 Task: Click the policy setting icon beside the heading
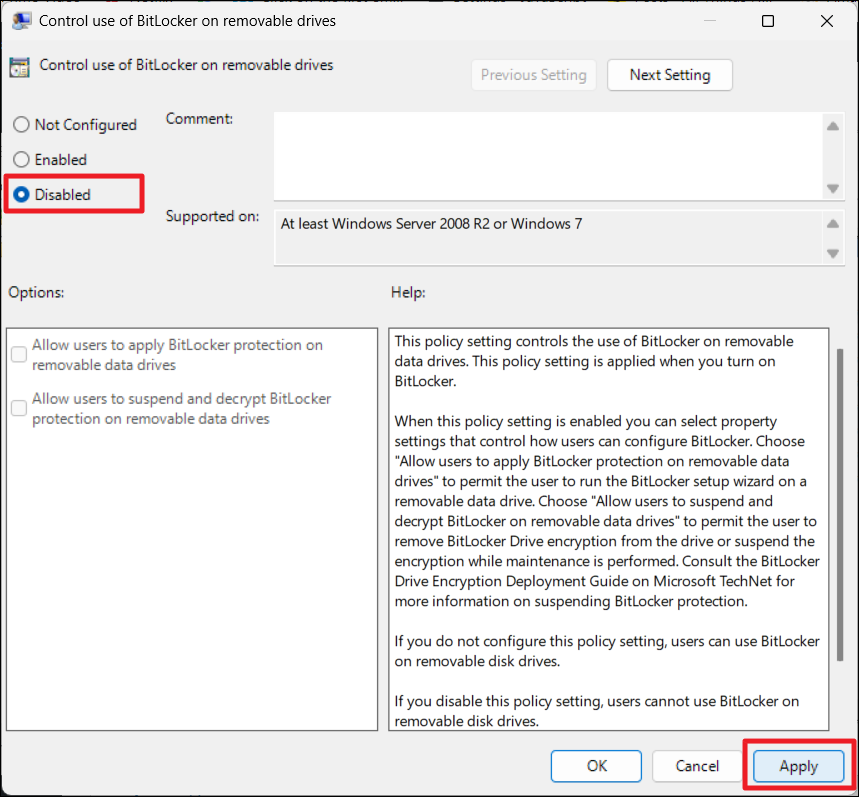coord(20,67)
